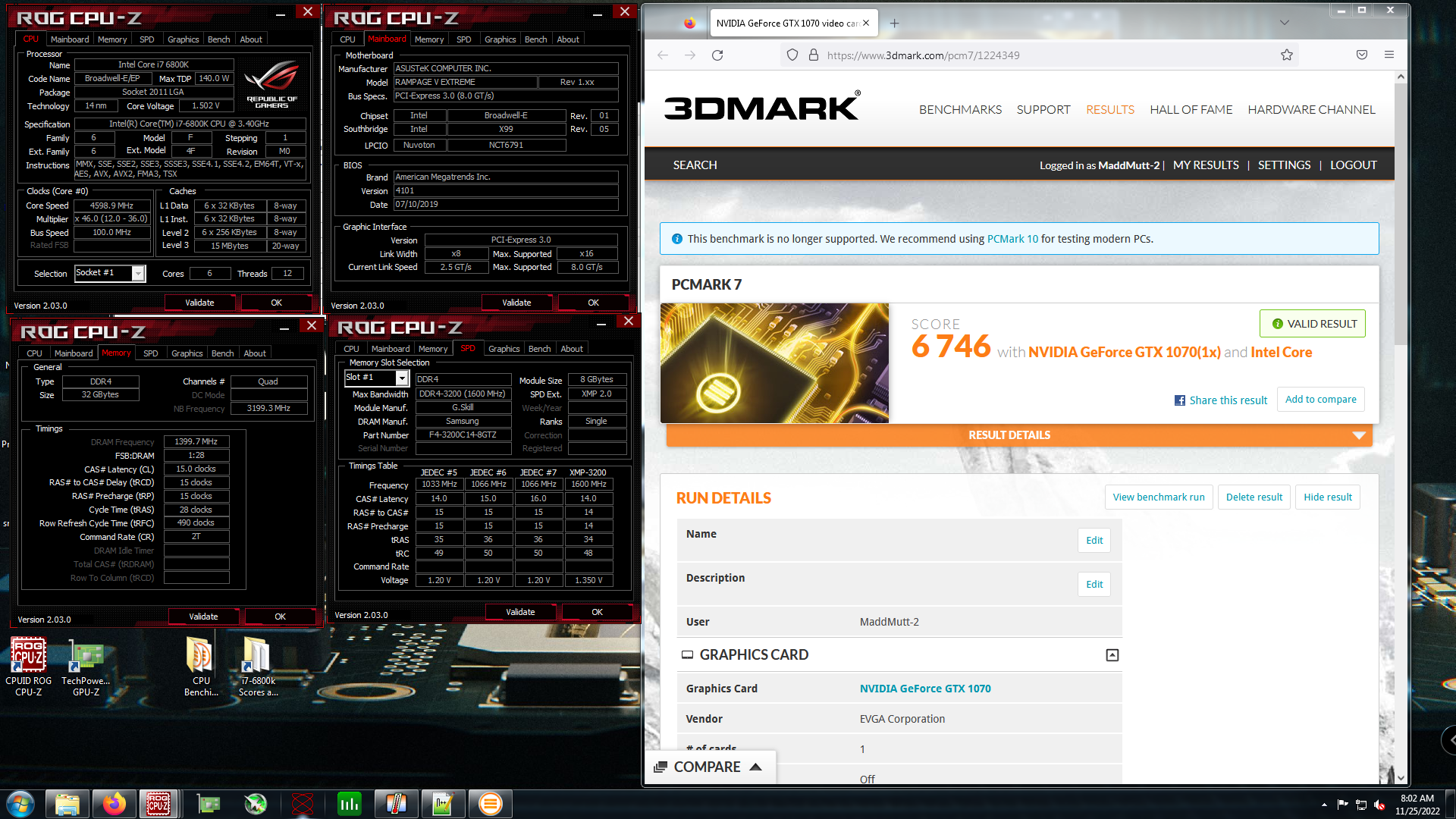Viewport: 1456px width, 819px height.
Task: Select TechPowerUp GPU-Z desktop icon
Action: click(86, 666)
